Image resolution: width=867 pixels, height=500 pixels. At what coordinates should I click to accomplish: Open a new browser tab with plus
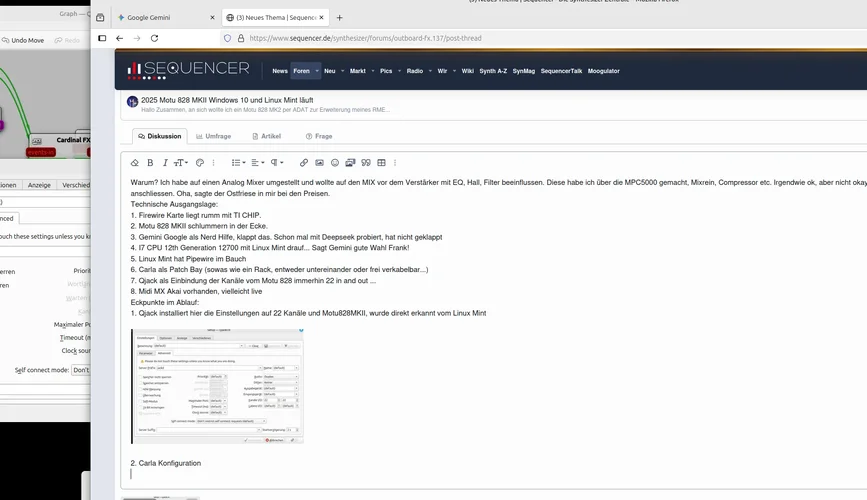[340, 18]
